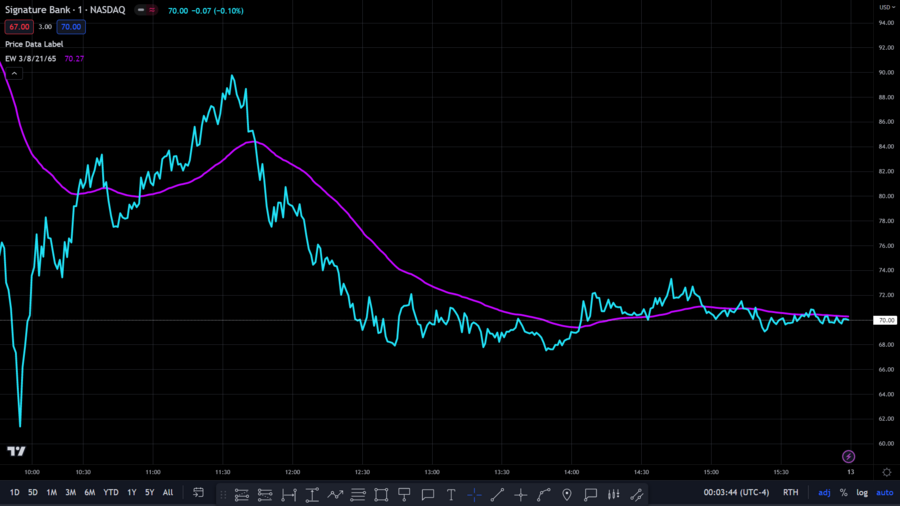Switch to 6M date range
The width and height of the screenshot is (900, 506).
(x=90, y=493)
